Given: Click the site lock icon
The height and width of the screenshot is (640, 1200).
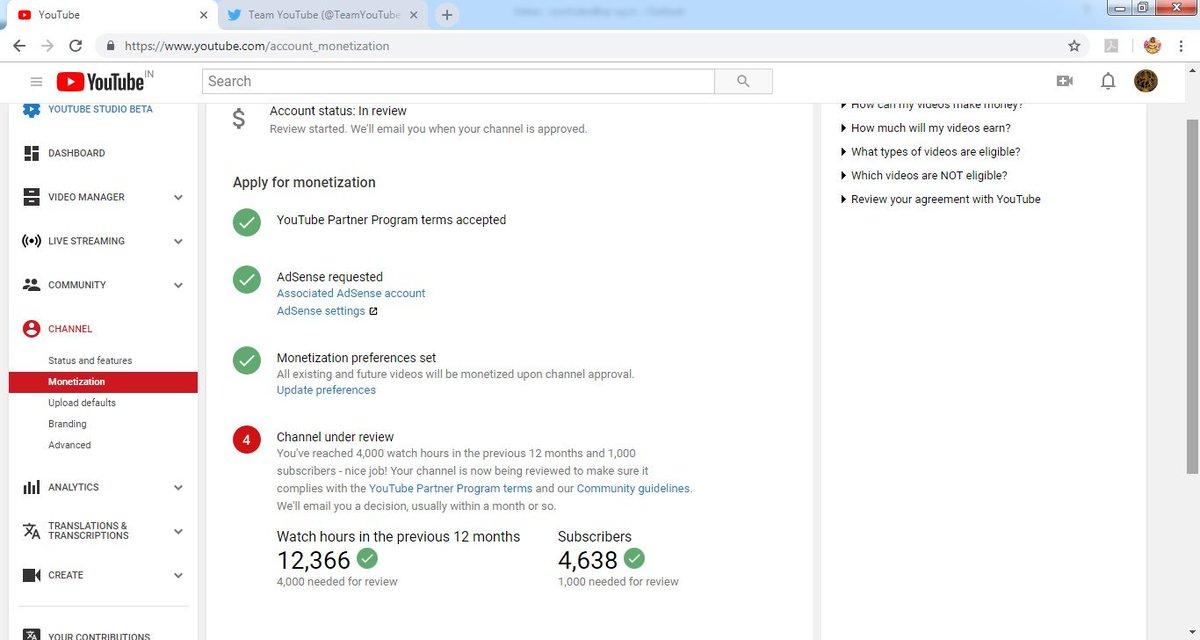Looking at the screenshot, I should click(108, 46).
